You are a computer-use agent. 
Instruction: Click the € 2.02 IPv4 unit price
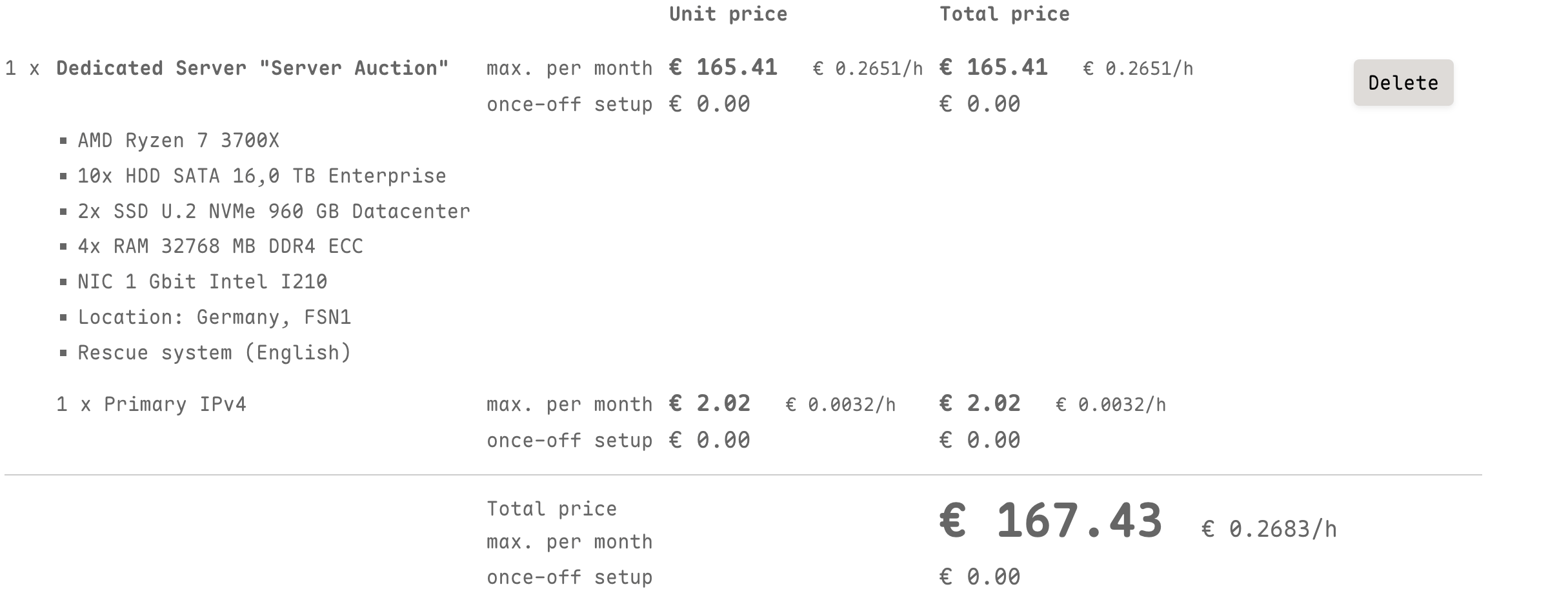710,404
